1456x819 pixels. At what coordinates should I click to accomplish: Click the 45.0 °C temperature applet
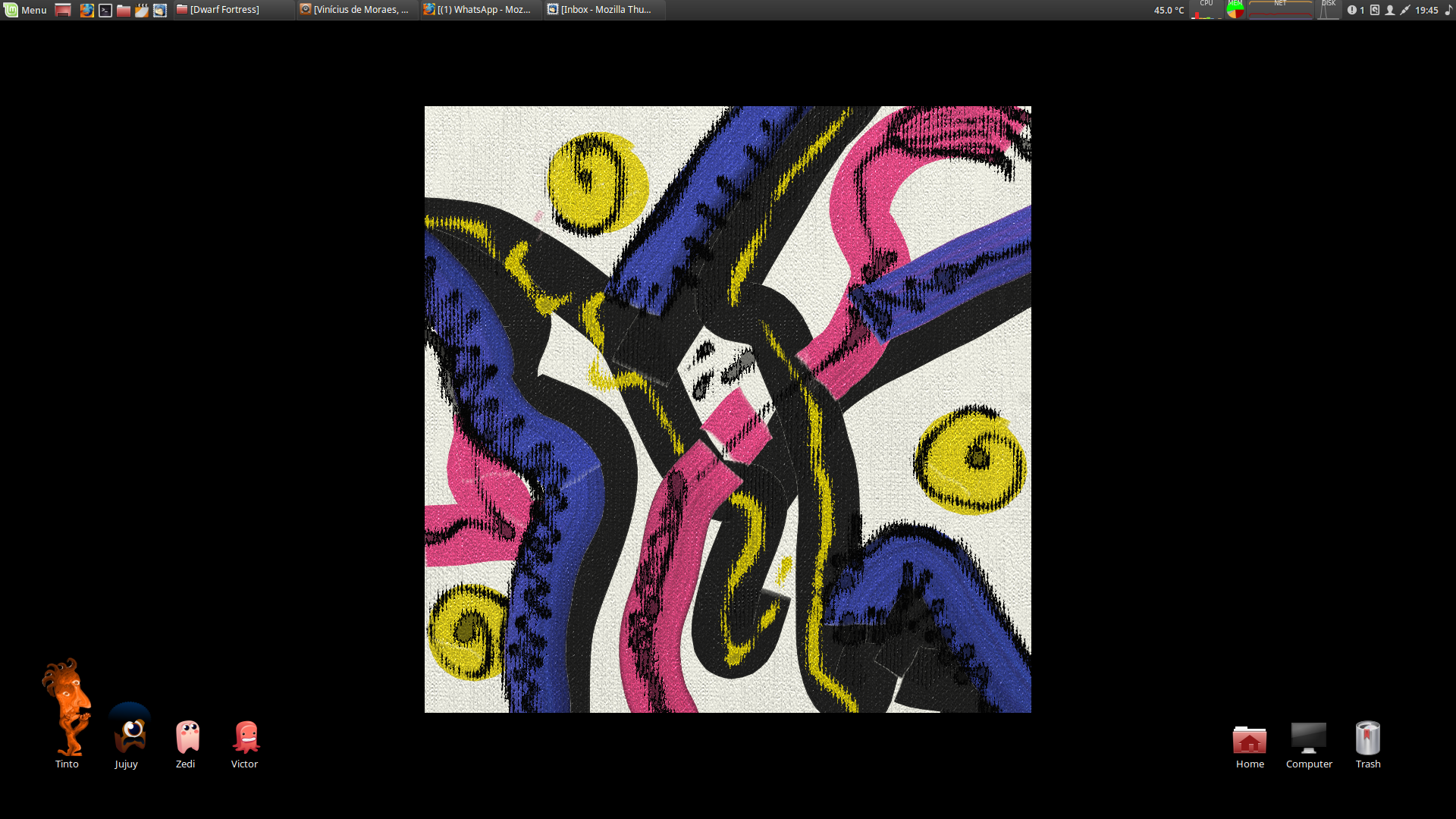tap(1169, 10)
